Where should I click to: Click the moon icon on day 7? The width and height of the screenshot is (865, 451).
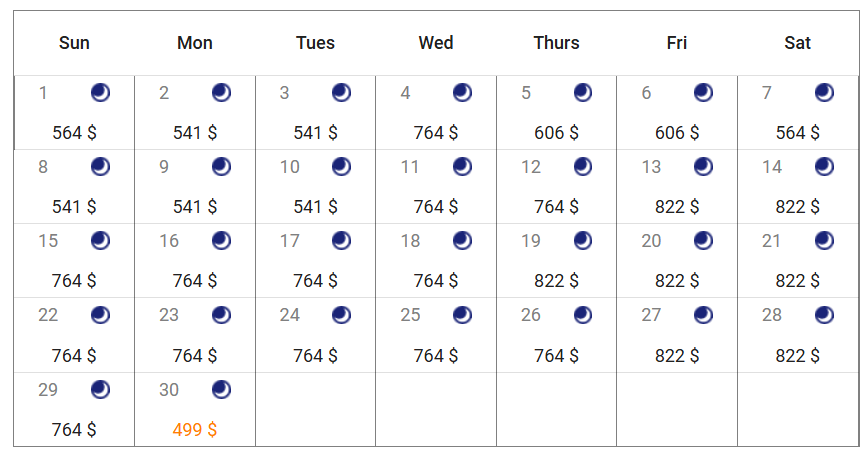[x=824, y=93]
